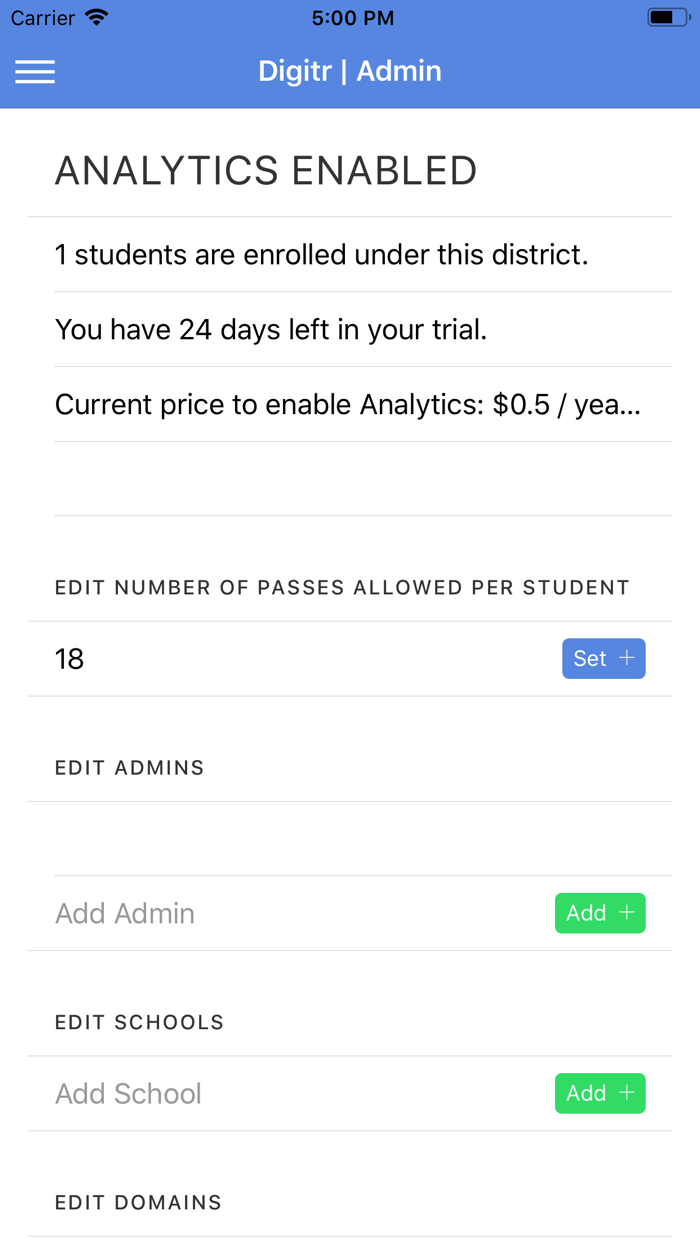Select the trial days left row
This screenshot has width=700, height=1244.
pyautogui.click(x=271, y=329)
